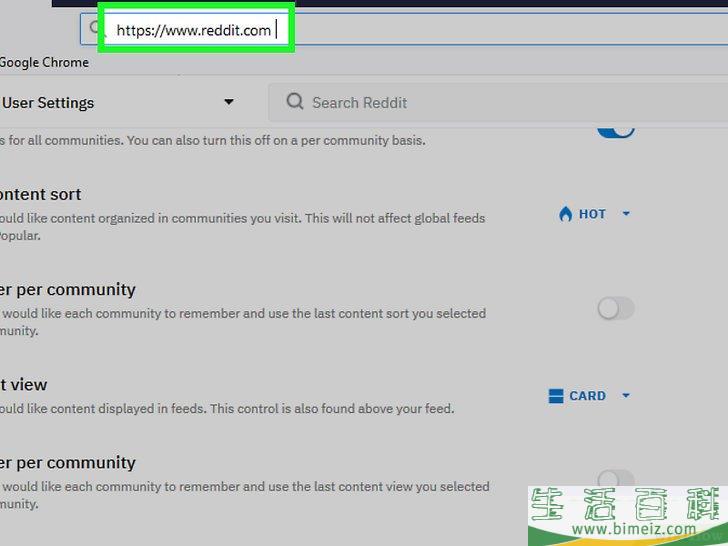Click the search magnifier icon in address bar

tap(95, 27)
